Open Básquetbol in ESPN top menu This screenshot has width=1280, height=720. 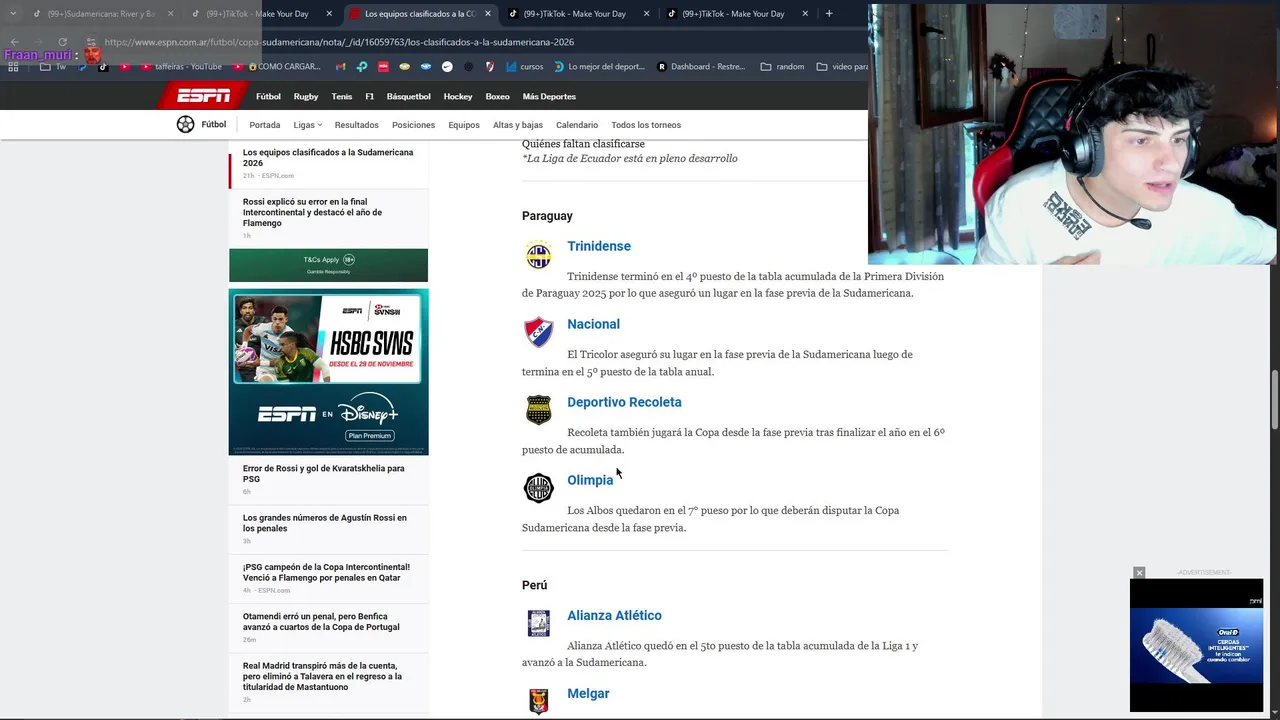point(409,97)
